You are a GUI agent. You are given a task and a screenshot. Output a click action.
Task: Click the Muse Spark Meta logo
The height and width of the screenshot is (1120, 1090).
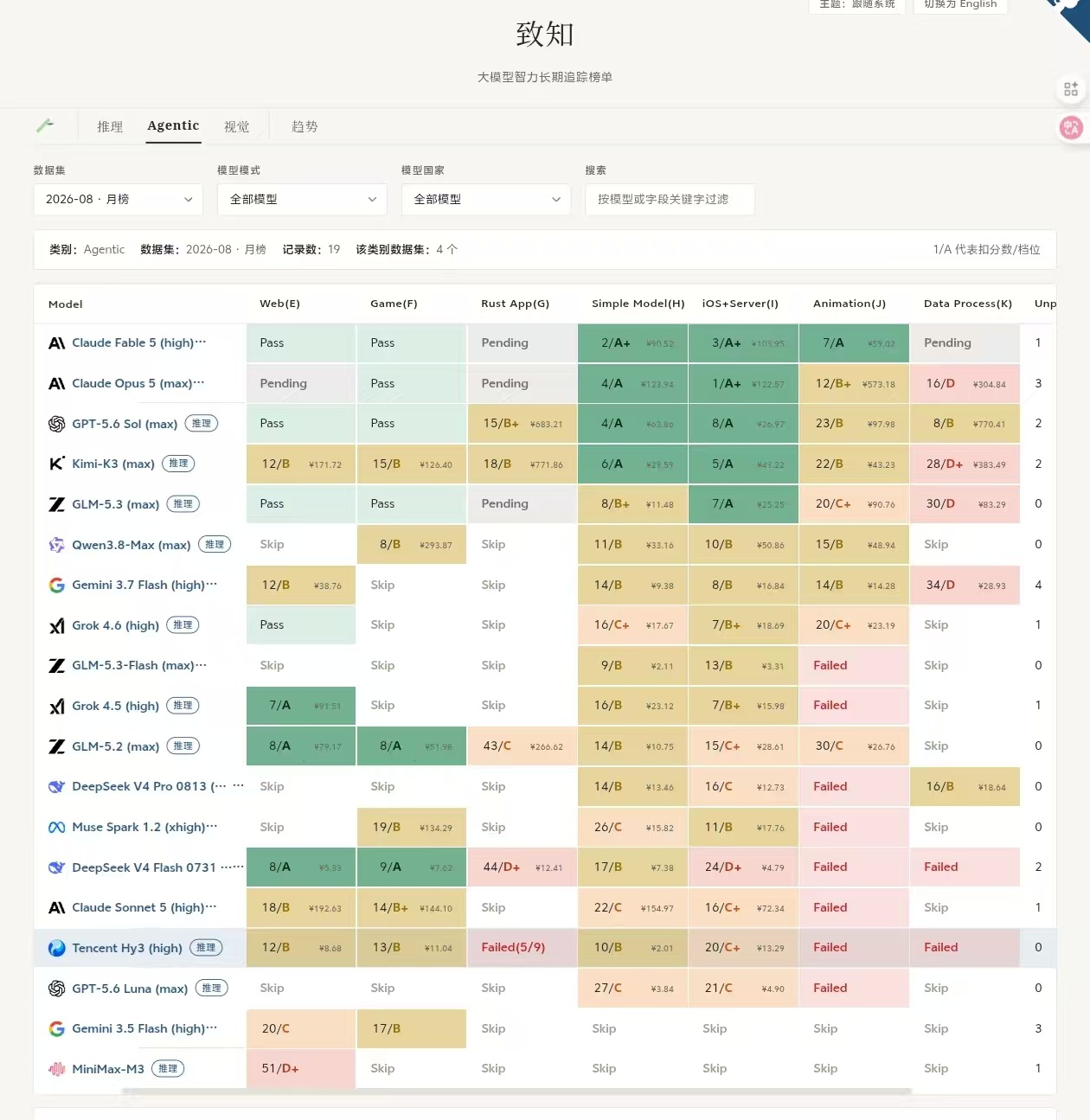[57, 828]
